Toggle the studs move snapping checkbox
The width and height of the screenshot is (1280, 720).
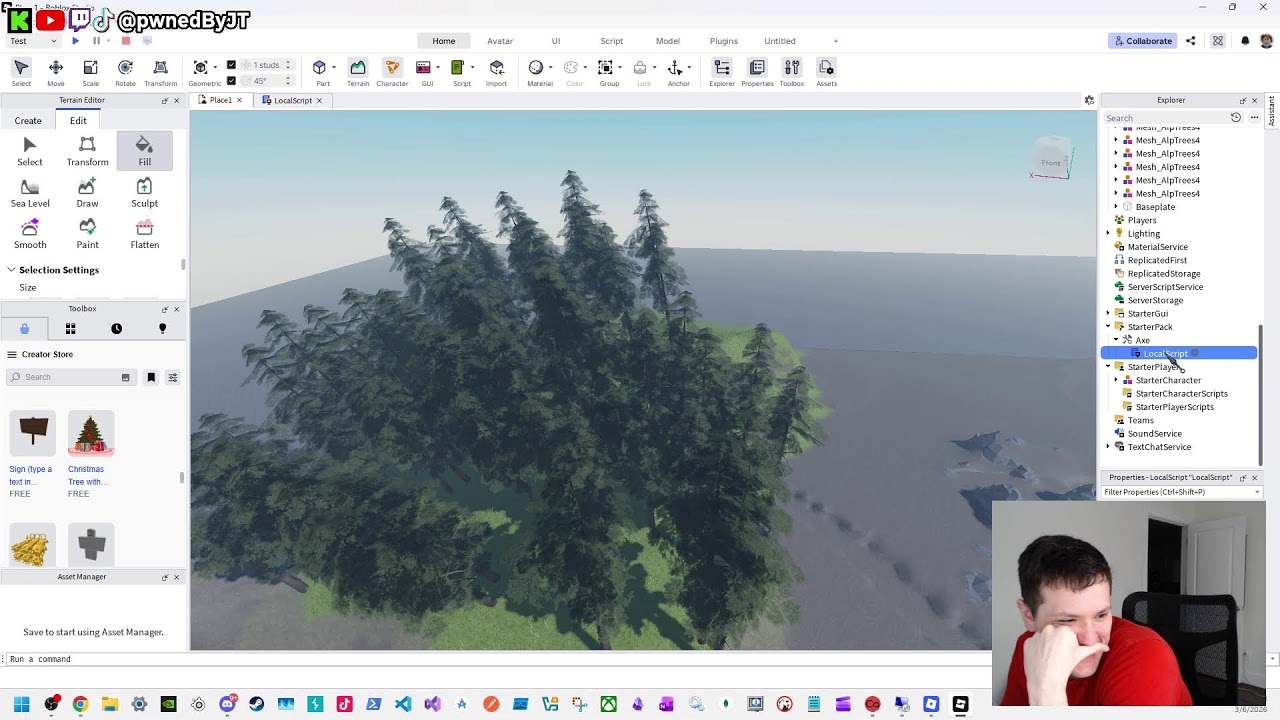[x=231, y=65]
